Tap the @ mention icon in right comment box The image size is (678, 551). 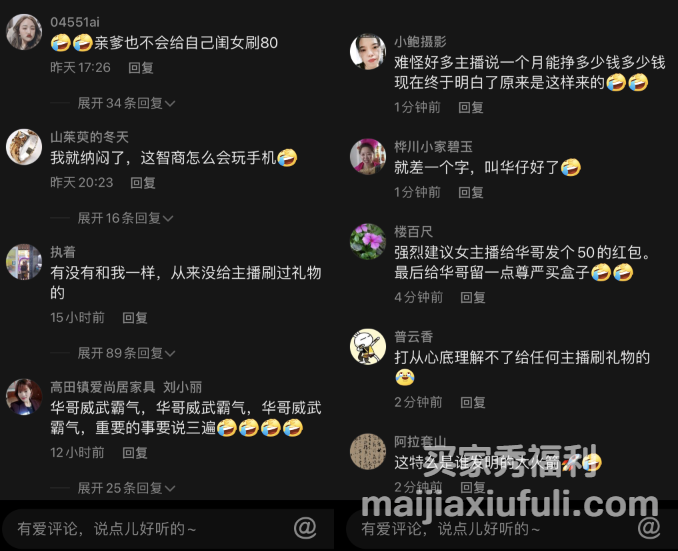[649, 528]
